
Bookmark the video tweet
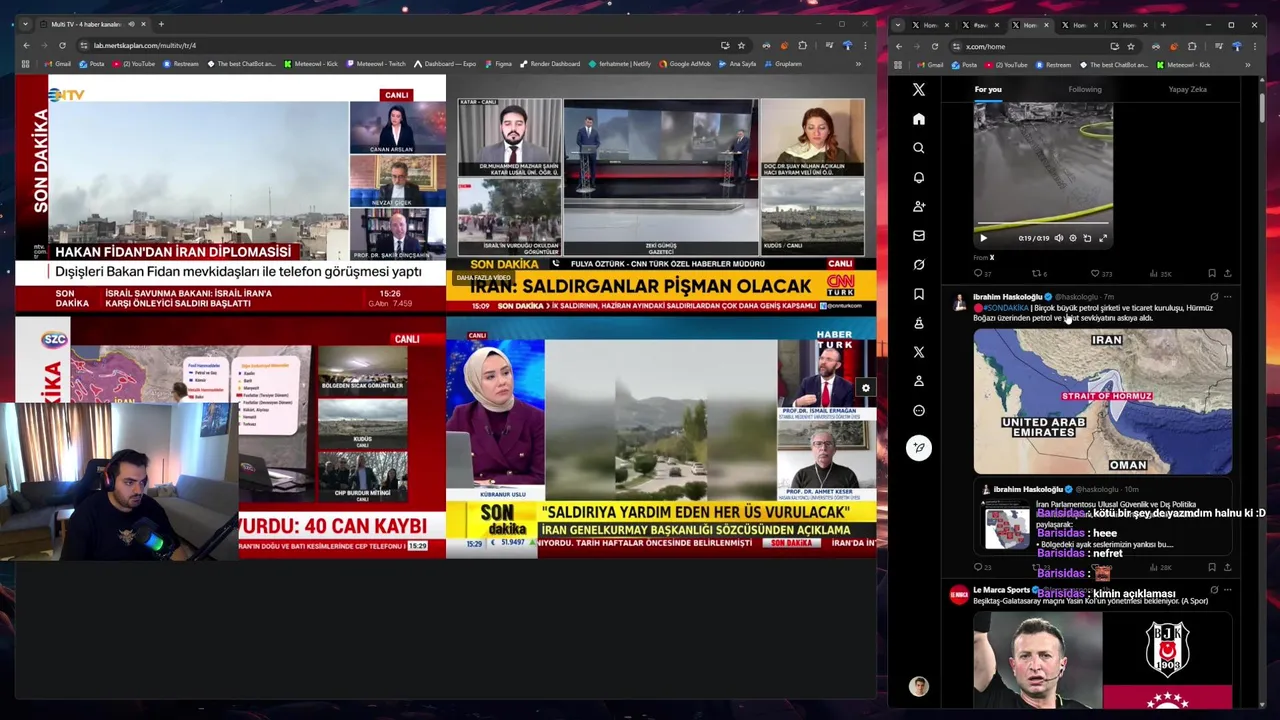(1212, 273)
